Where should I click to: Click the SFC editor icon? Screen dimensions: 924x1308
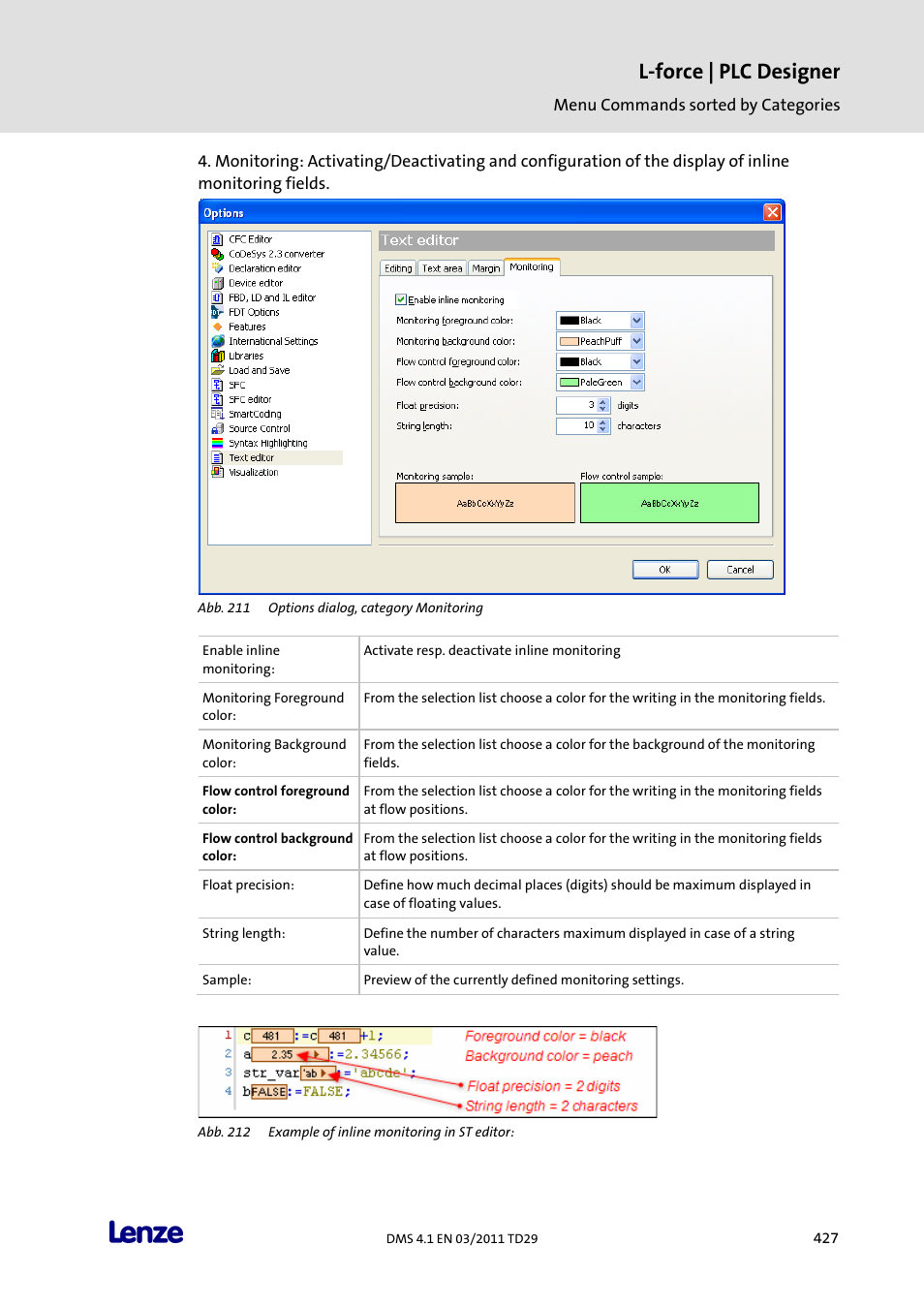tap(218, 399)
